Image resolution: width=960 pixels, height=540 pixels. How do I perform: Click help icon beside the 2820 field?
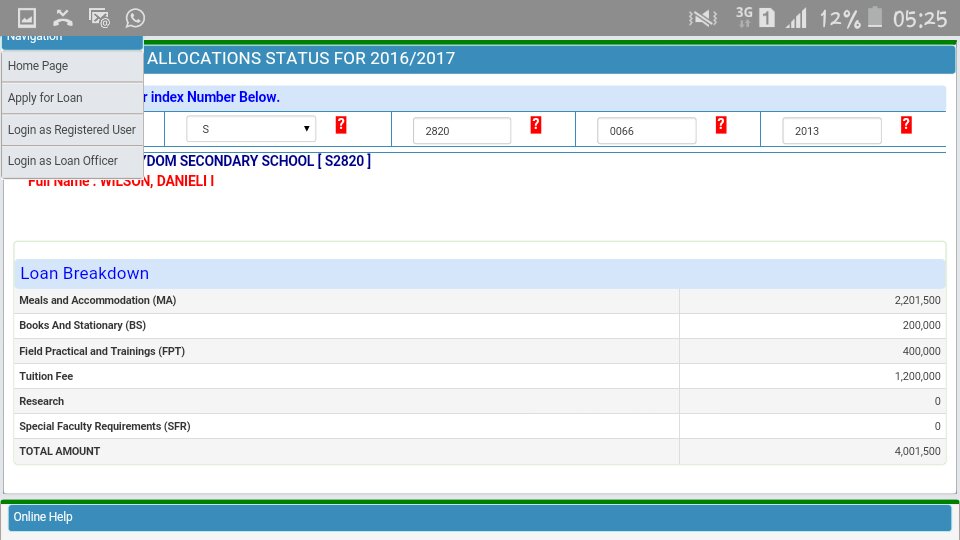536,125
